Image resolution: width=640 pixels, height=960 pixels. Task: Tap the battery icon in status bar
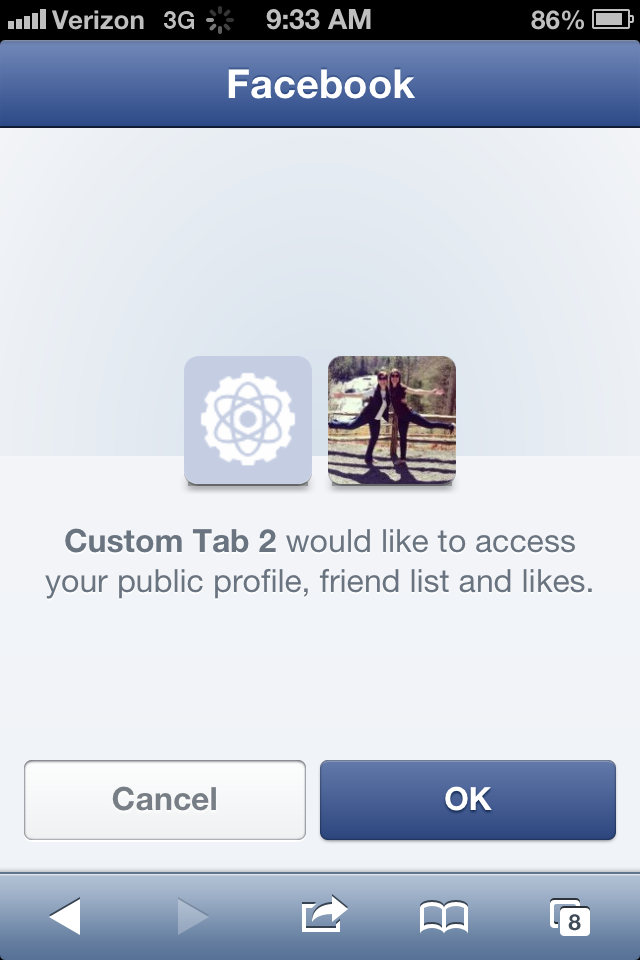coord(612,20)
